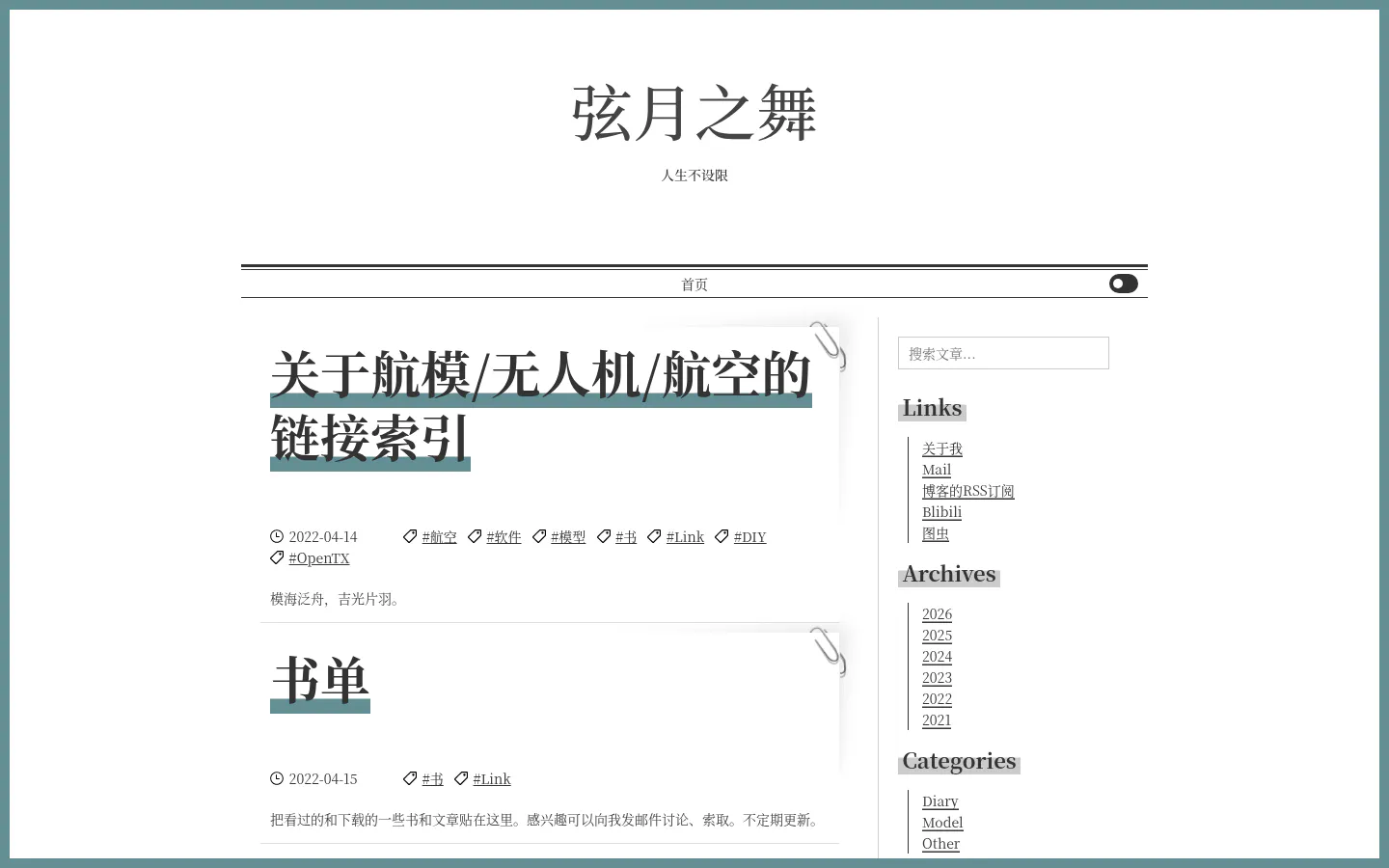Open the 2025 archive
The width and height of the screenshot is (1389, 868).
click(x=937, y=636)
